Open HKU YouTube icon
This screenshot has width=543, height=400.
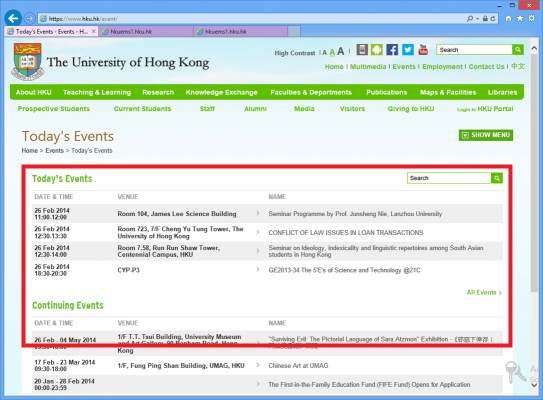[x=423, y=50]
